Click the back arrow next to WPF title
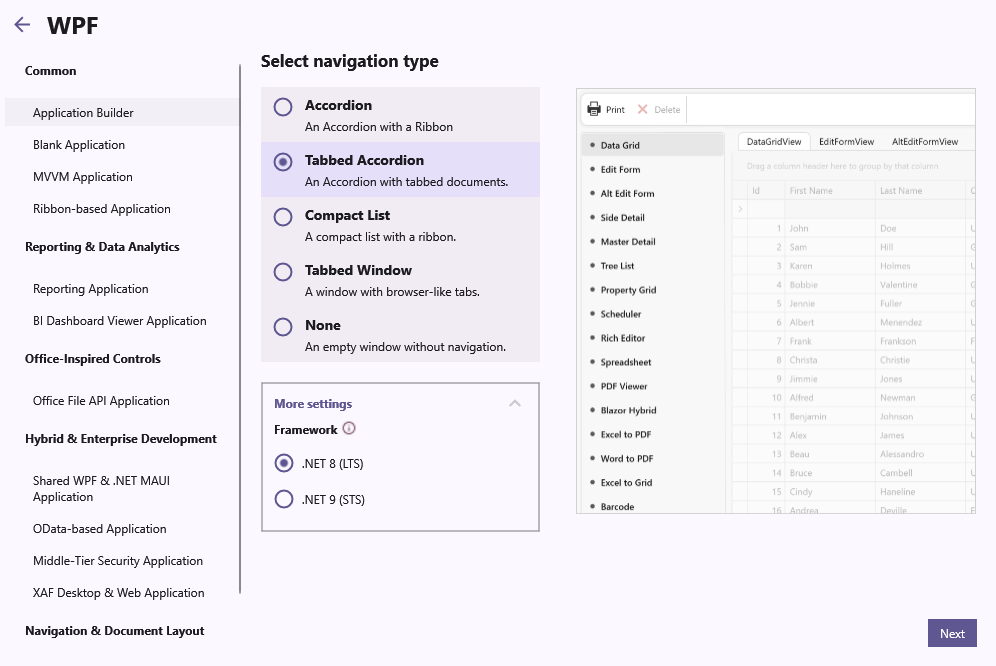This screenshot has height=666, width=996. pos(22,24)
